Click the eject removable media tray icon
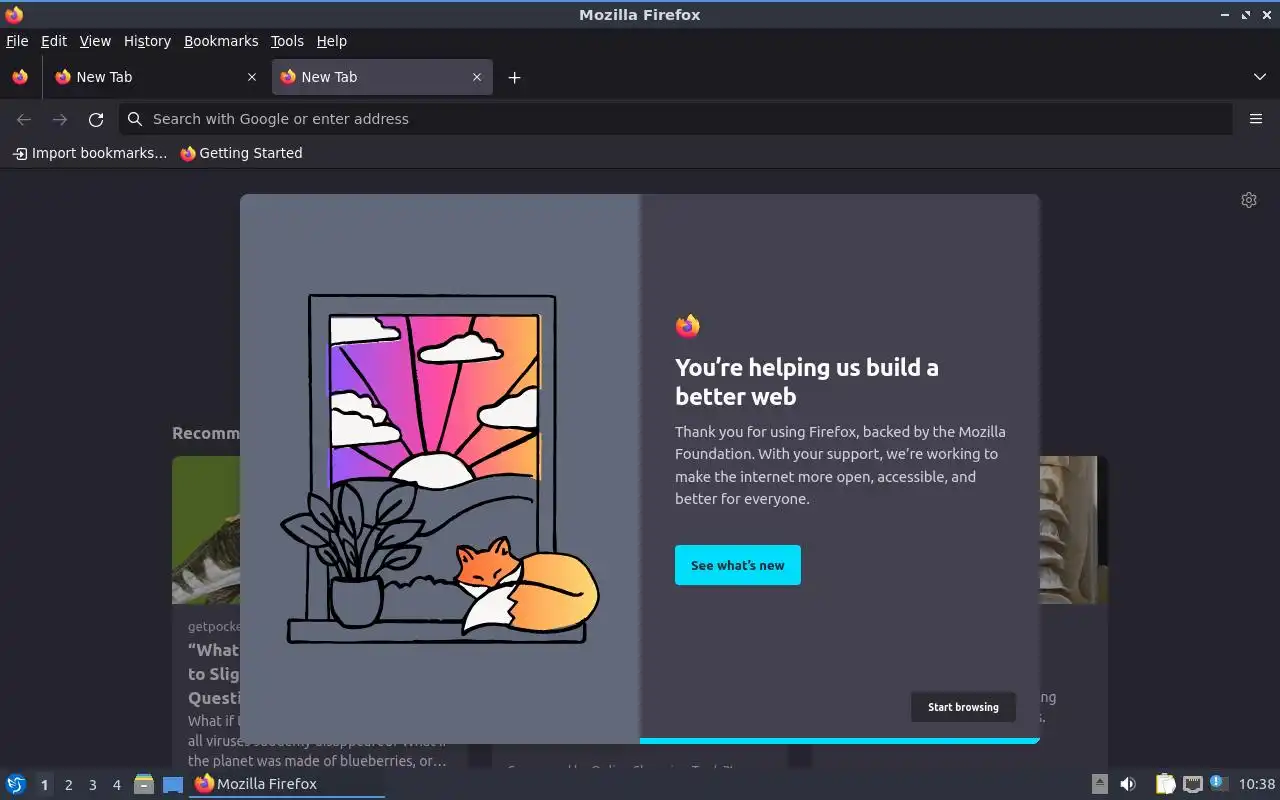Screen dimensions: 1280x800 pyautogui.click(x=1099, y=784)
